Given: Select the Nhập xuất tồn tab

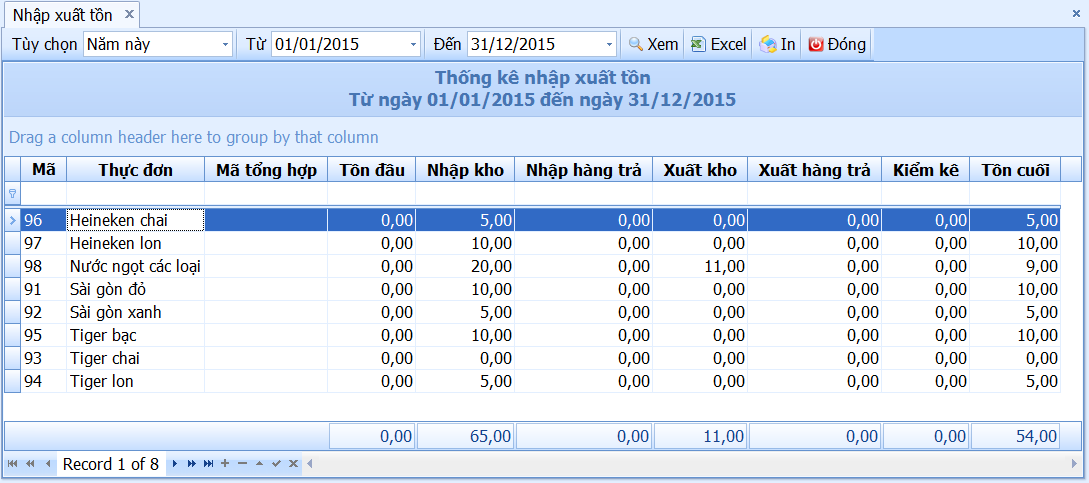Looking at the screenshot, I should [x=72, y=15].
